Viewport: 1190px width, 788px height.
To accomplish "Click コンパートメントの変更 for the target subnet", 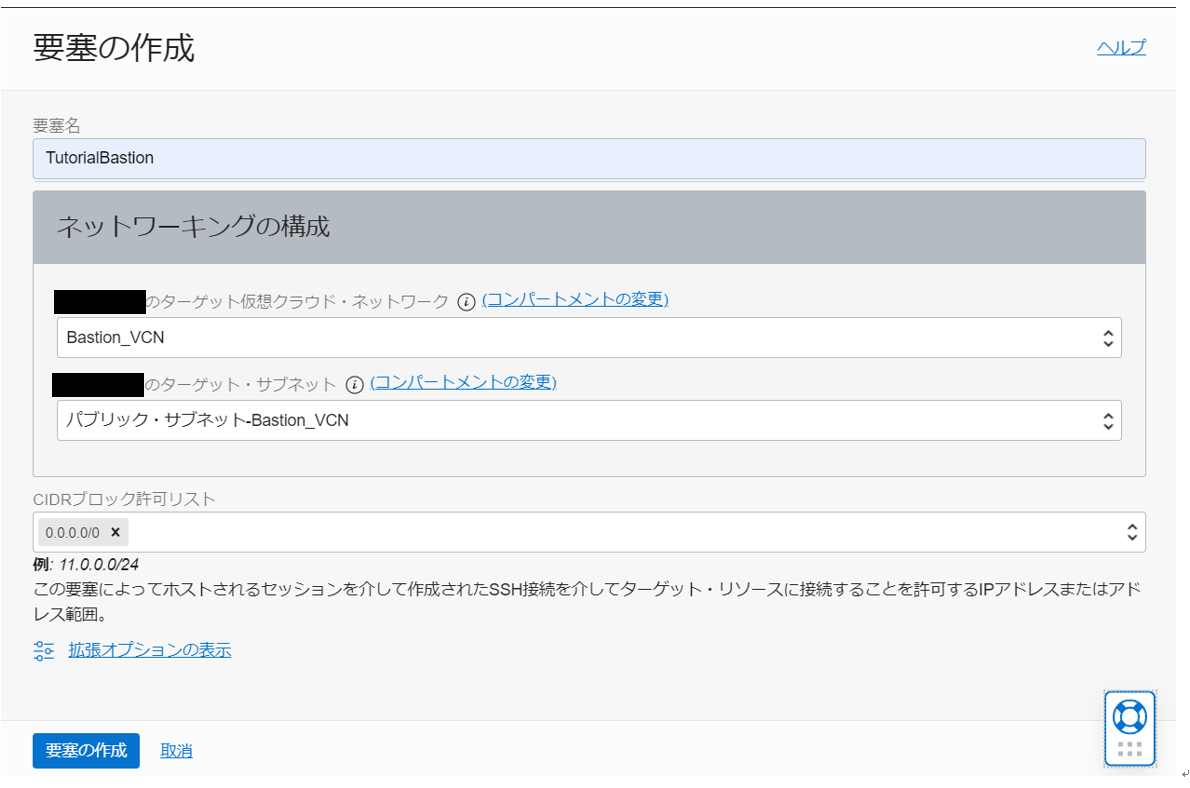I will (x=464, y=382).
